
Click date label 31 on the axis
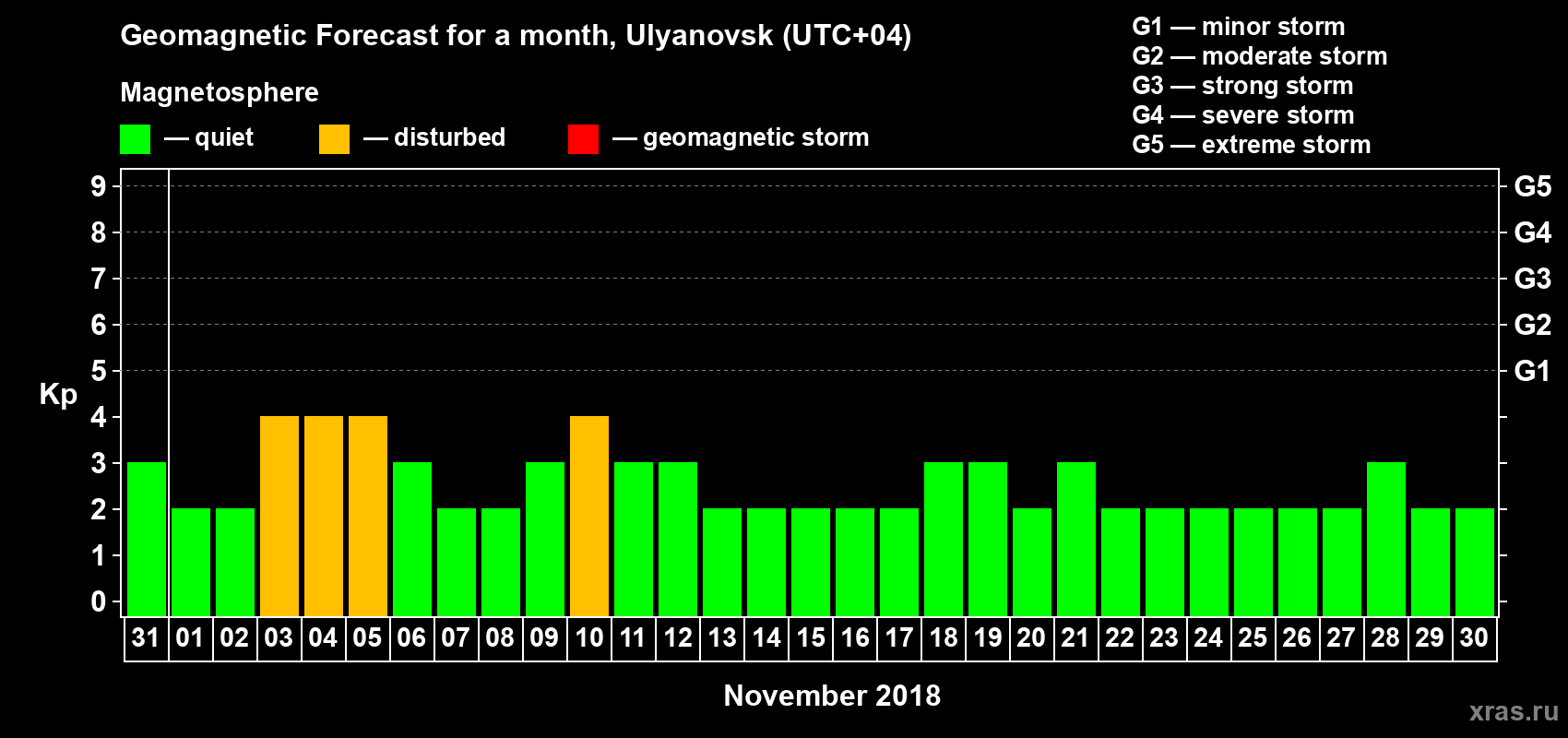click(146, 638)
